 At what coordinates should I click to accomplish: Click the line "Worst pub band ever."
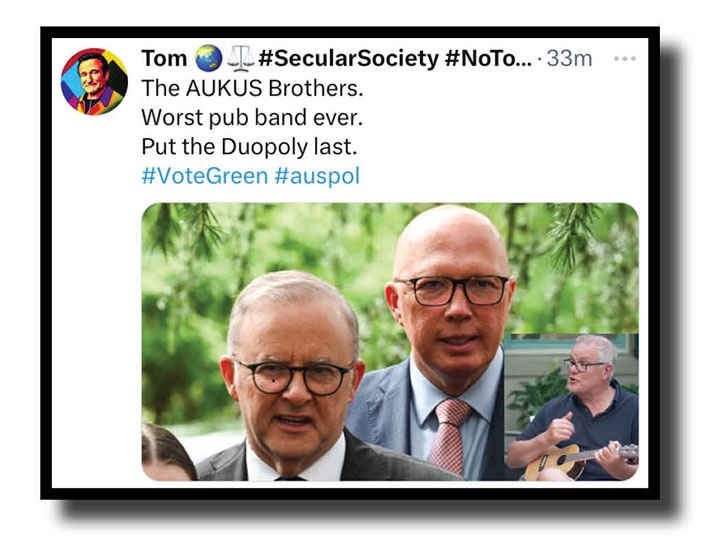click(252, 118)
